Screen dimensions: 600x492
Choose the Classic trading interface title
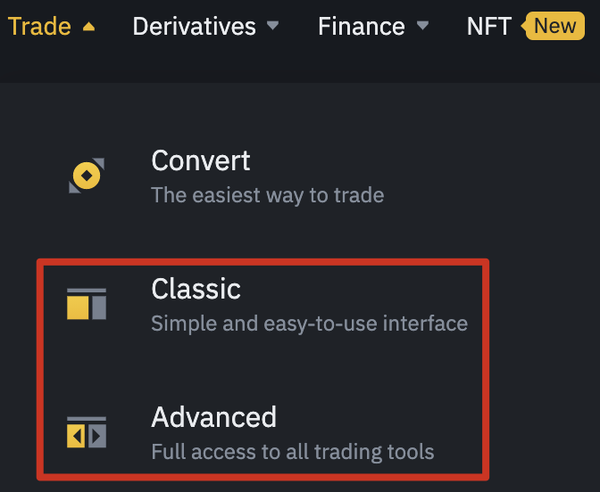pos(196,289)
